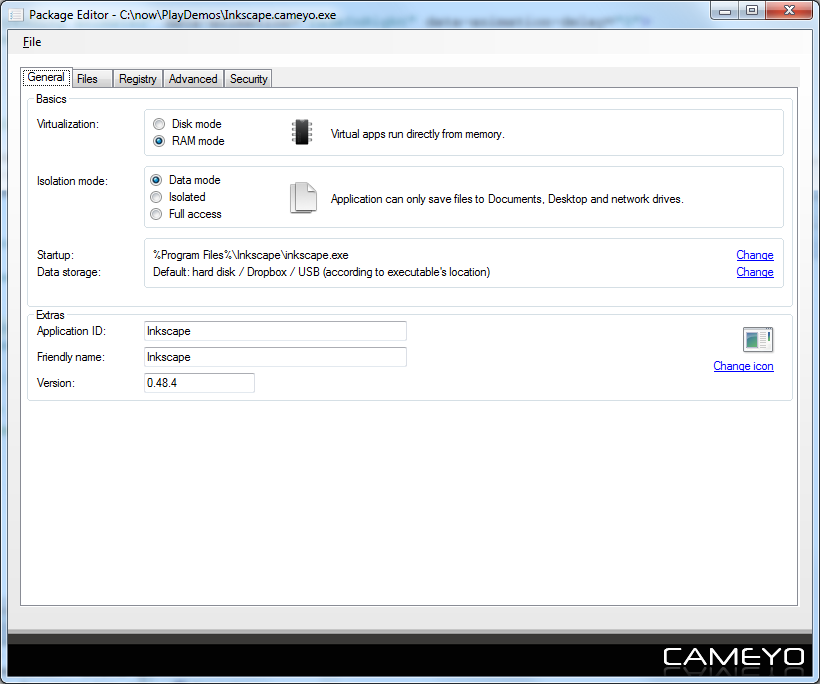Image resolution: width=820 pixels, height=684 pixels.
Task: Click the Package Editor title bar icon
Action: pyautogui.click(x=16, y=15)
